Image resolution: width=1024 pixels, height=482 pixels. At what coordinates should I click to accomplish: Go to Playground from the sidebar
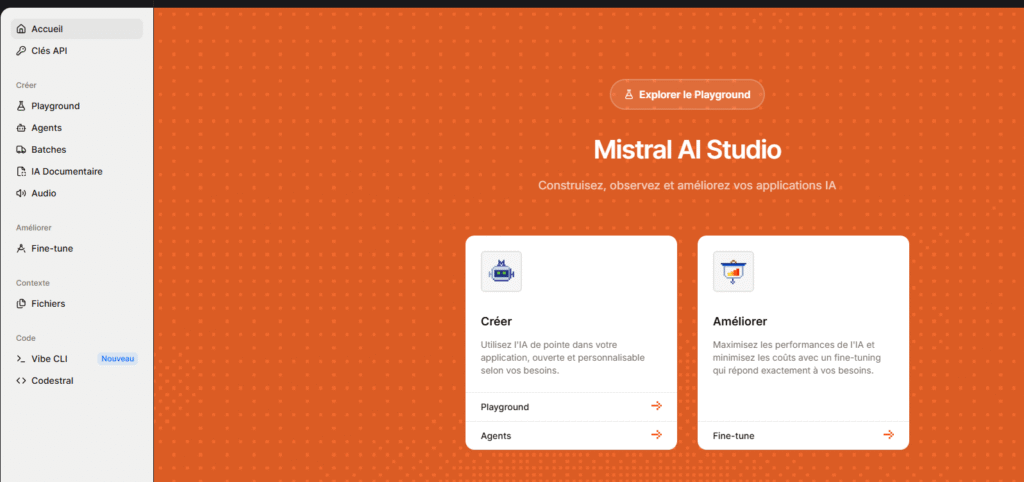77,106
